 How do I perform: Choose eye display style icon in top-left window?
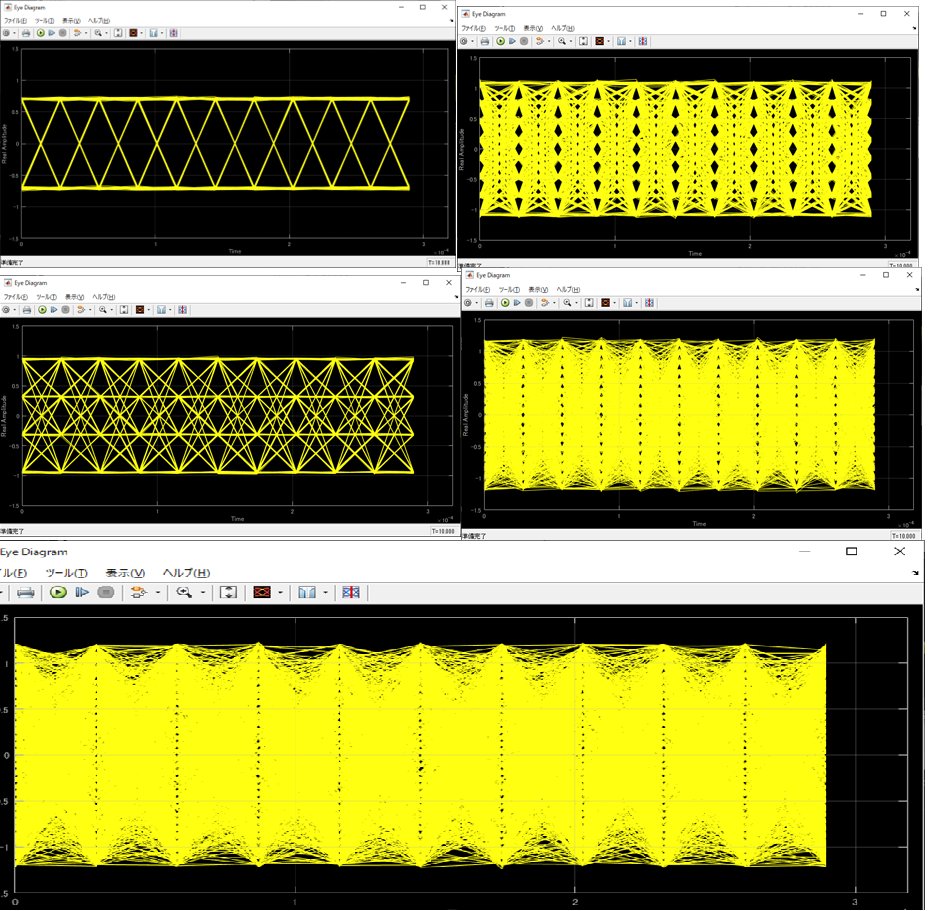click(133, 33)
